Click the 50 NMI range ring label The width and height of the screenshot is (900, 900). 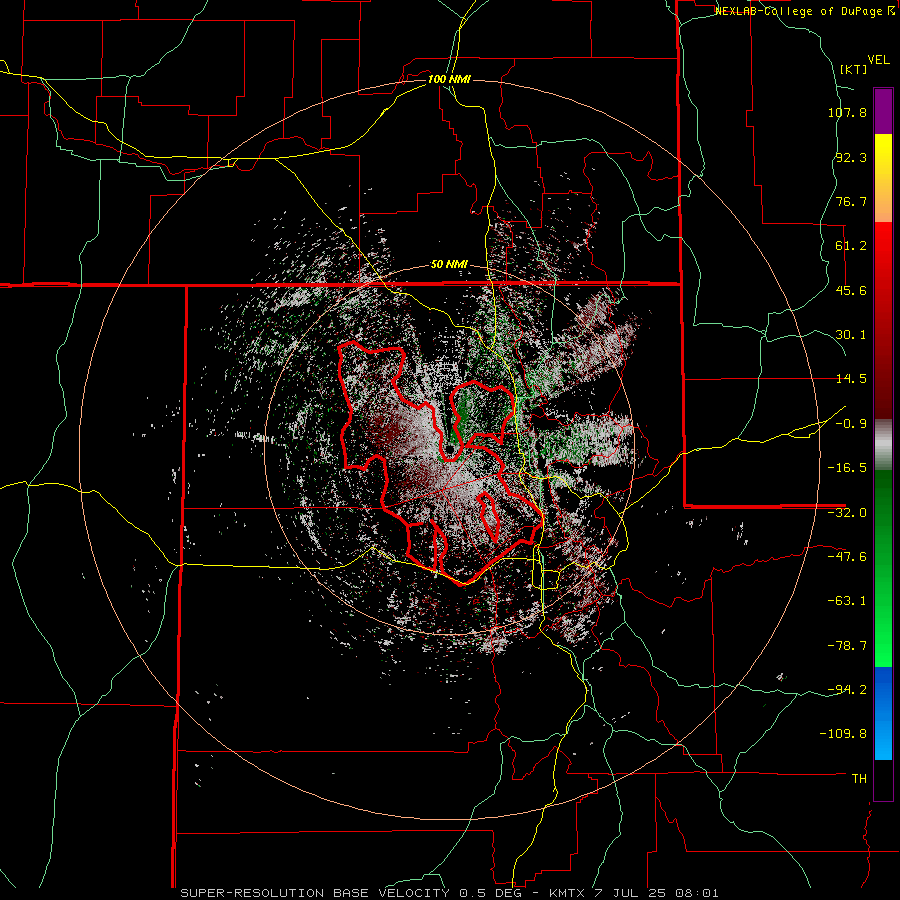click(449, 265)
